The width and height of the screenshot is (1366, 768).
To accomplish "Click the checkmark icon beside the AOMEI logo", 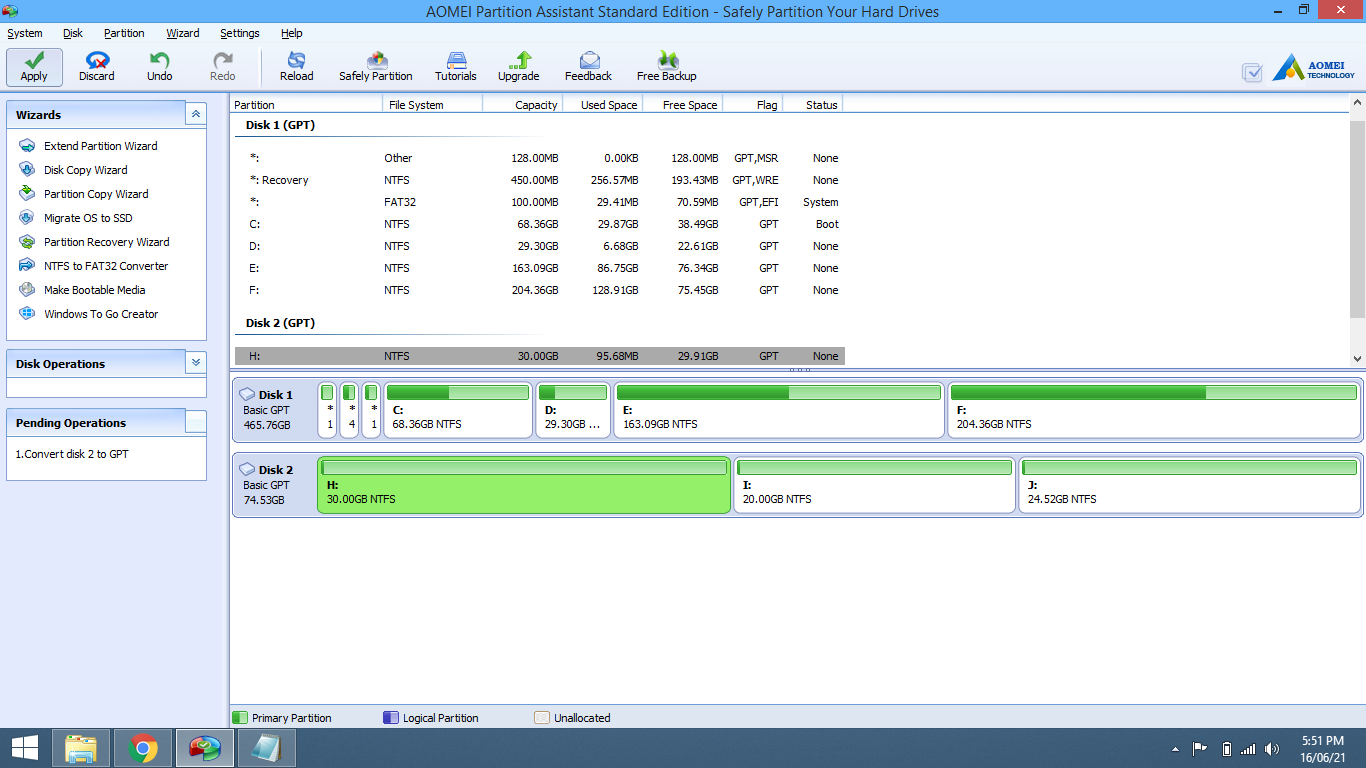I will pos(1252,72).
